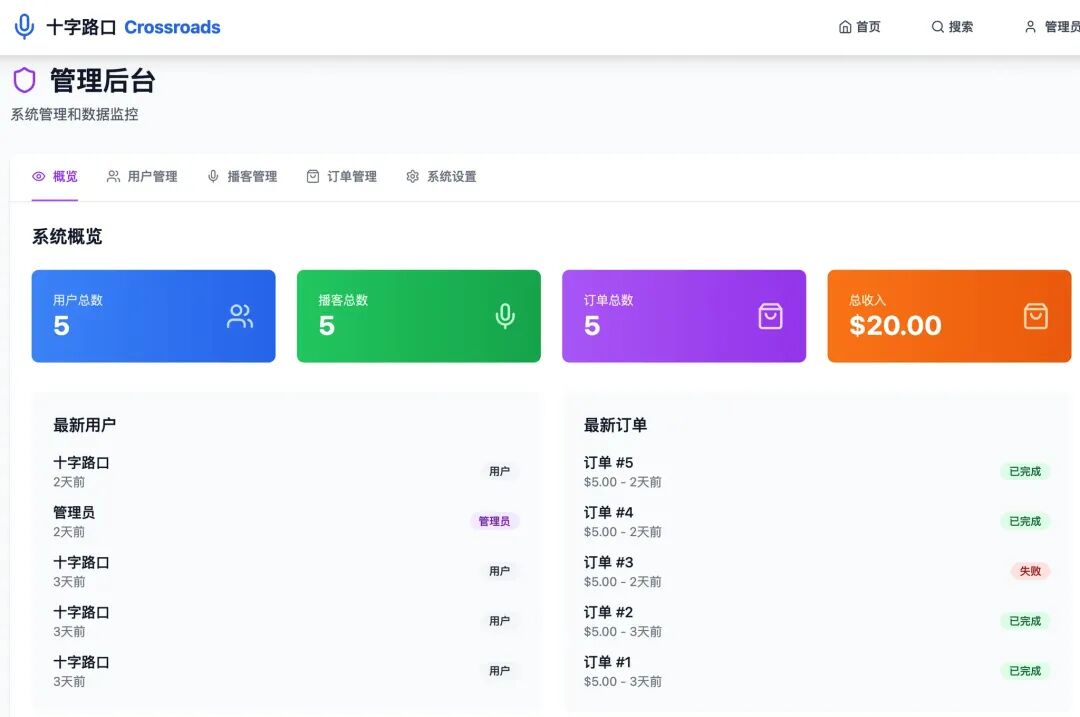Click the bag icon on 总收入 card

pyautogui.click(x=1035, y=316)
